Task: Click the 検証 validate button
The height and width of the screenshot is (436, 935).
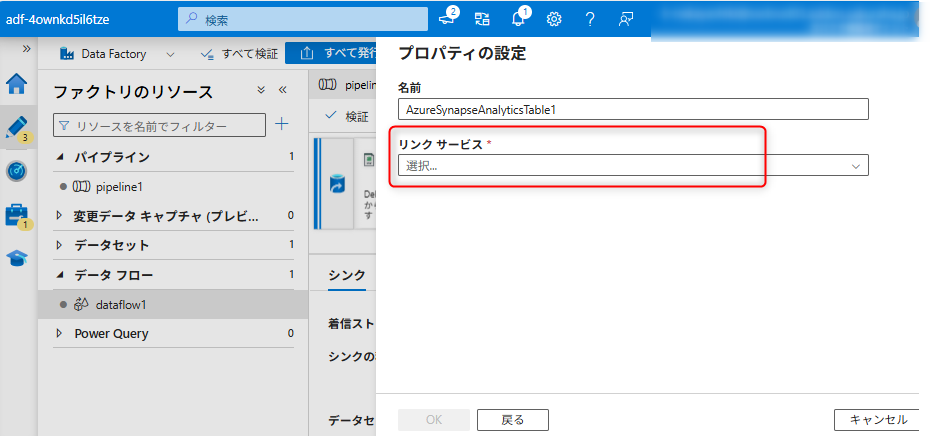Action: click(346, 116)
